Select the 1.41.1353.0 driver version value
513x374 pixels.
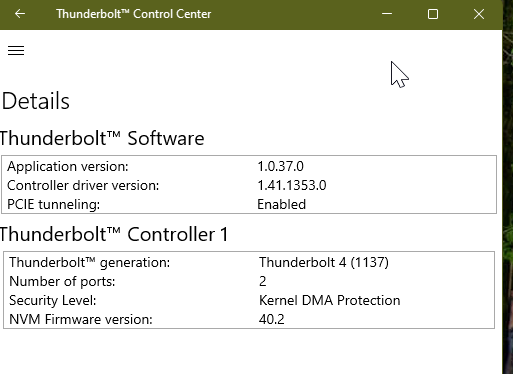[292, 185]
